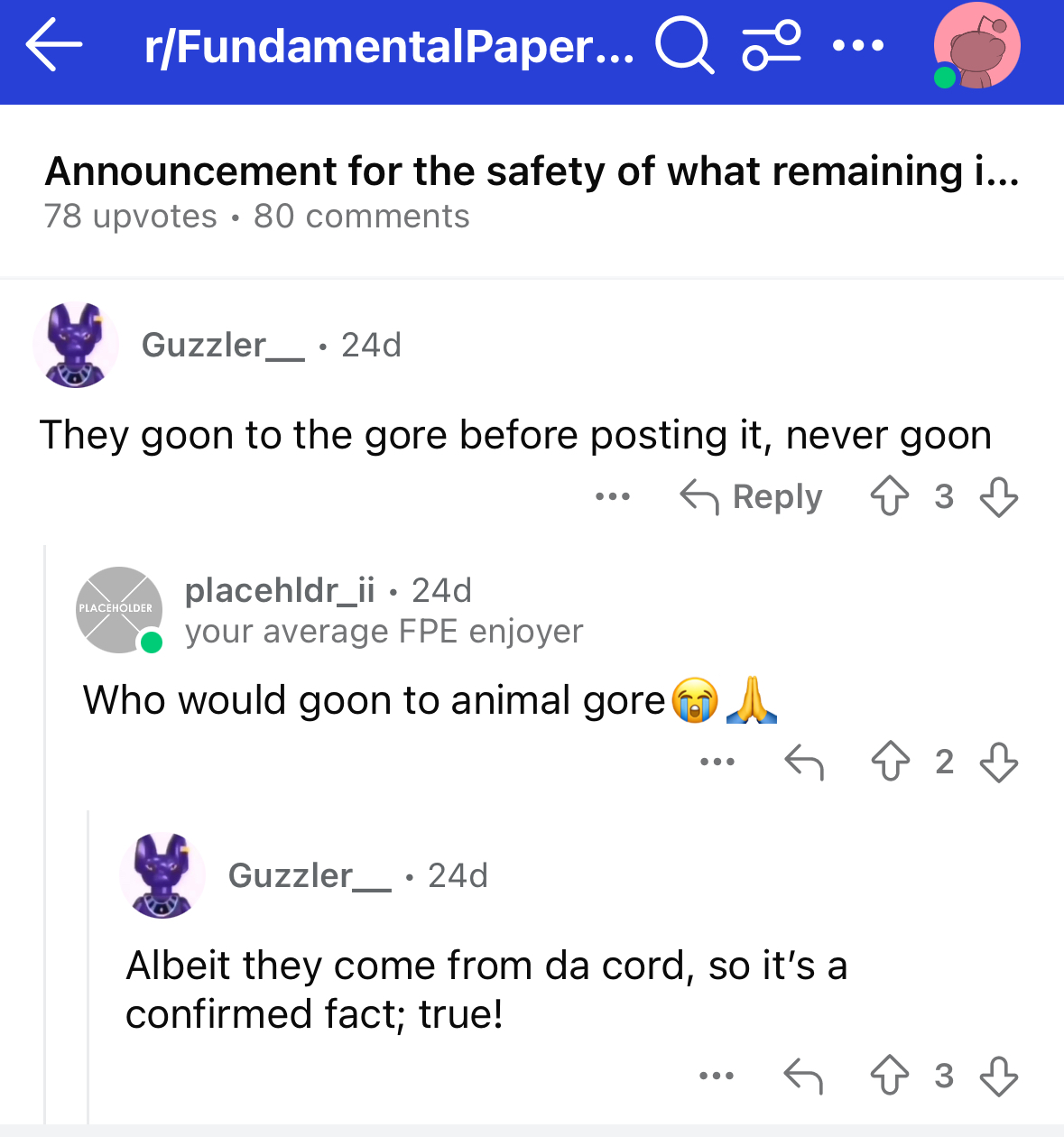Upvote the 'confirmed fact; true!' comment

tap(890, 1076)
